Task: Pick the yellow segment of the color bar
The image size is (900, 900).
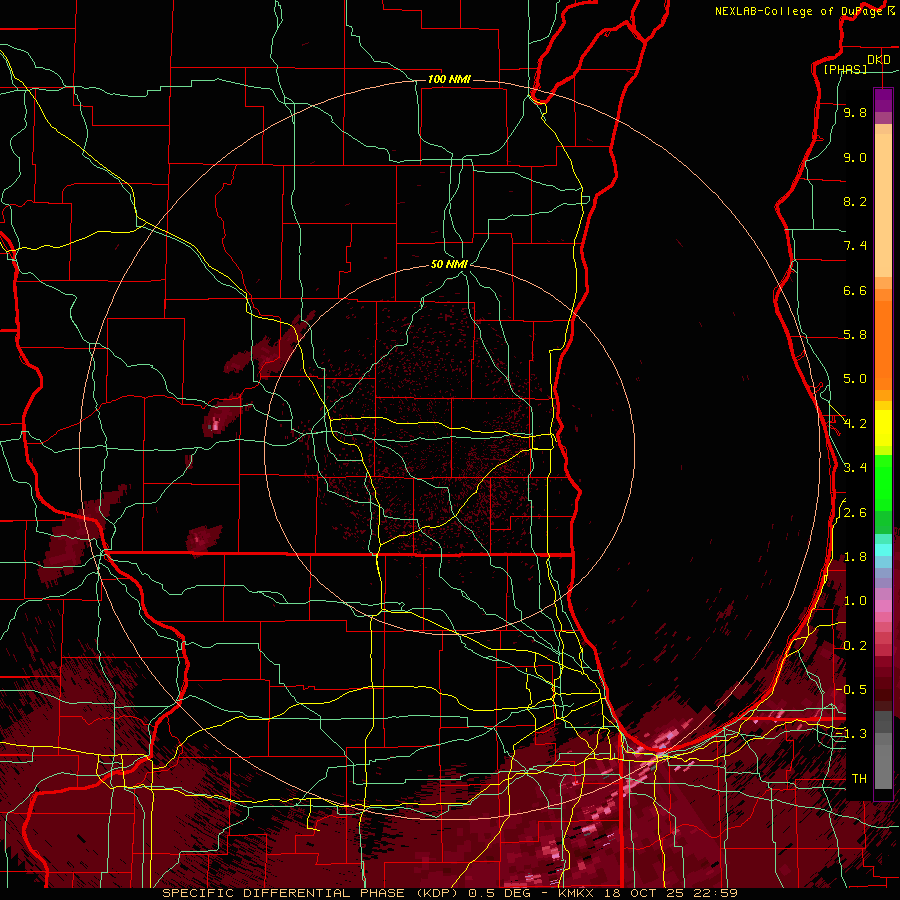Action: (883, 428)
